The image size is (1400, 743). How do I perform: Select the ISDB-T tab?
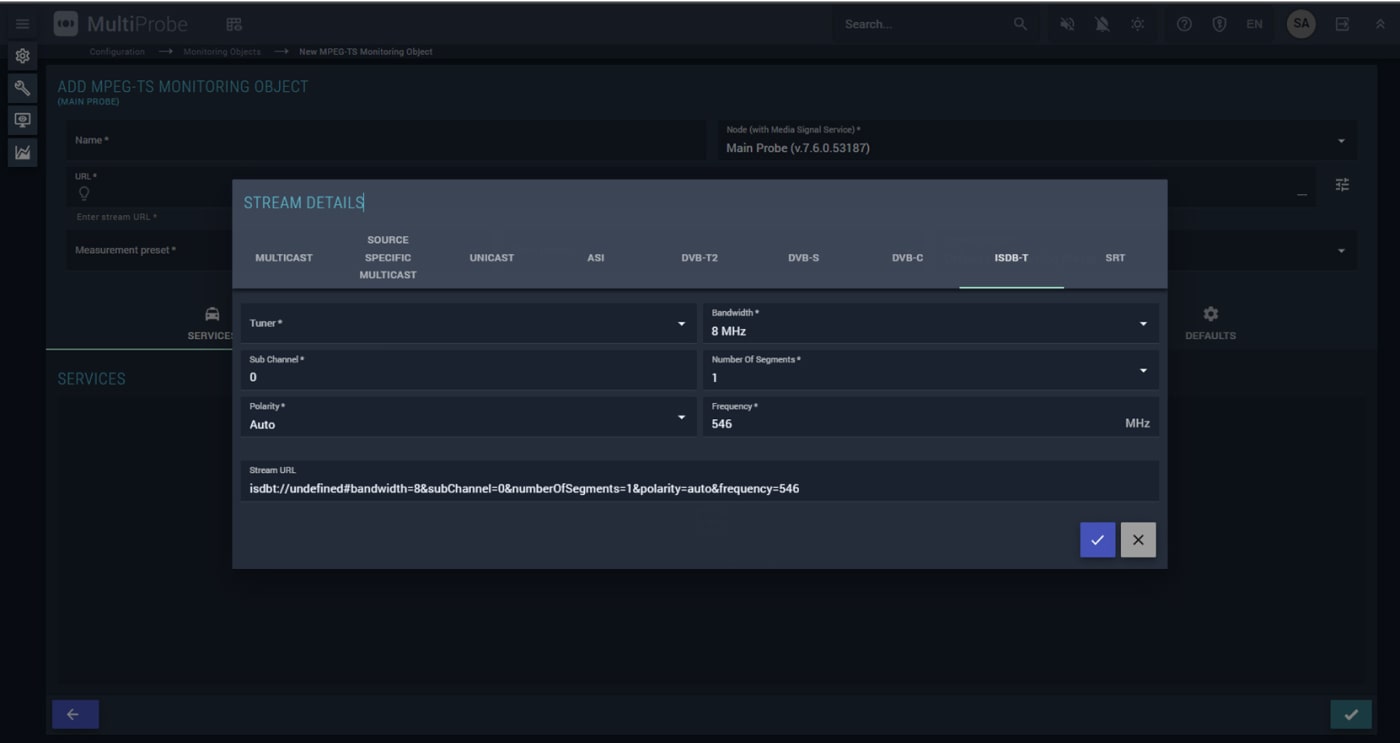1011,258
